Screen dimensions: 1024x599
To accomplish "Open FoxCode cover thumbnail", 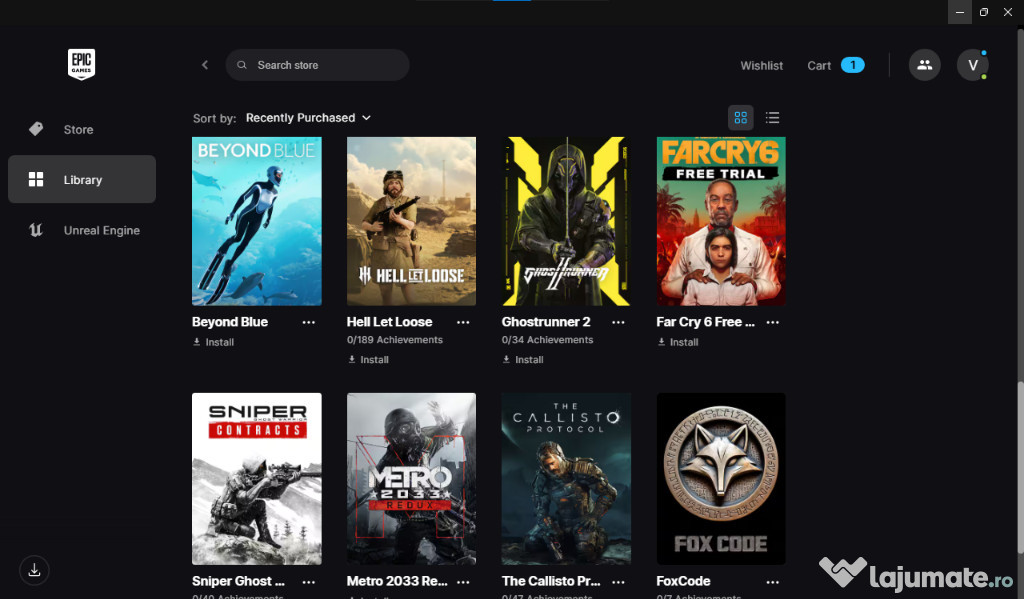I will (x=721, y=479).
